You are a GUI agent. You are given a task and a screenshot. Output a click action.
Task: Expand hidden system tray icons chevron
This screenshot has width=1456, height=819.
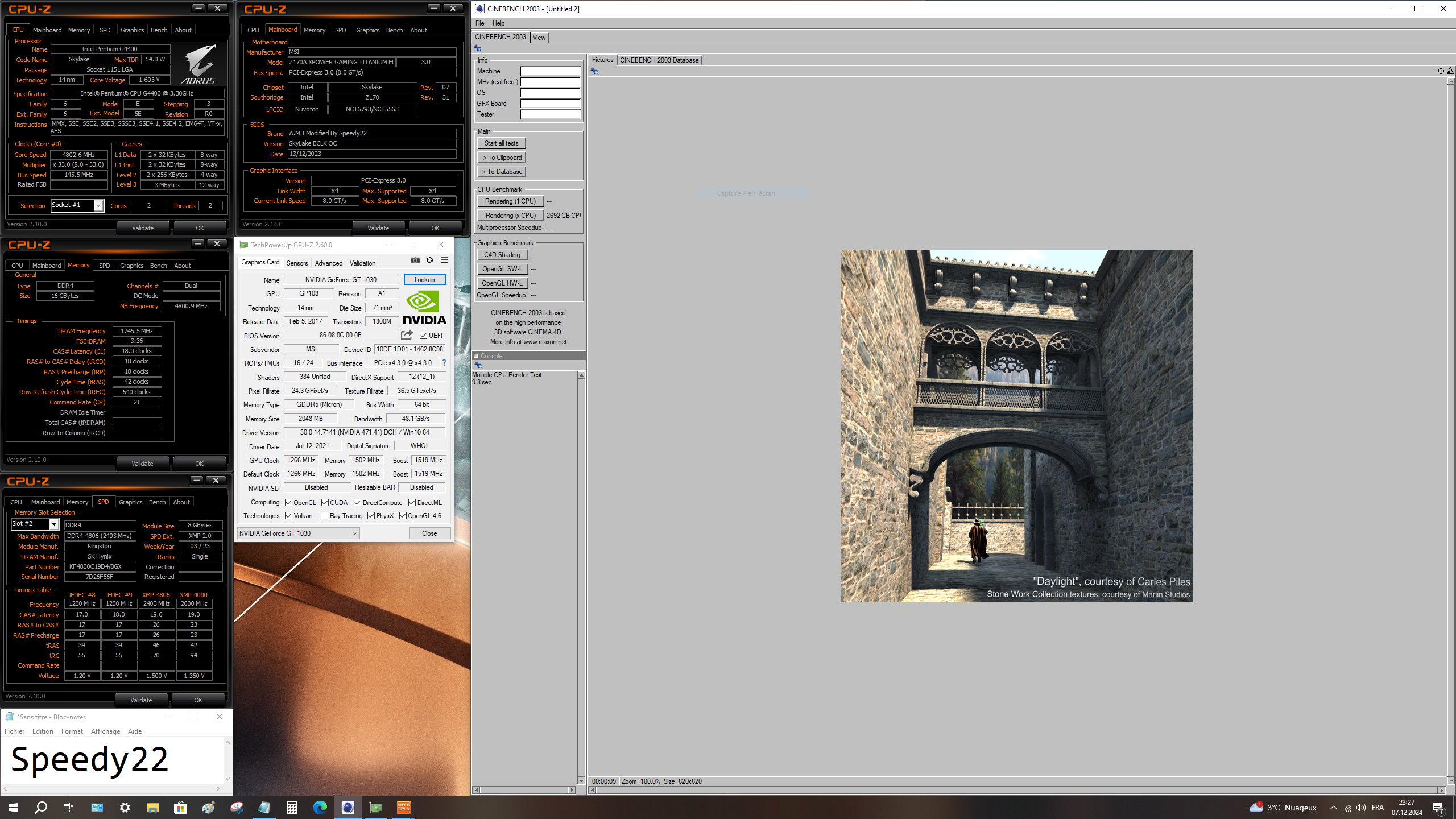pyautogui.click(x=1333, y=808)
